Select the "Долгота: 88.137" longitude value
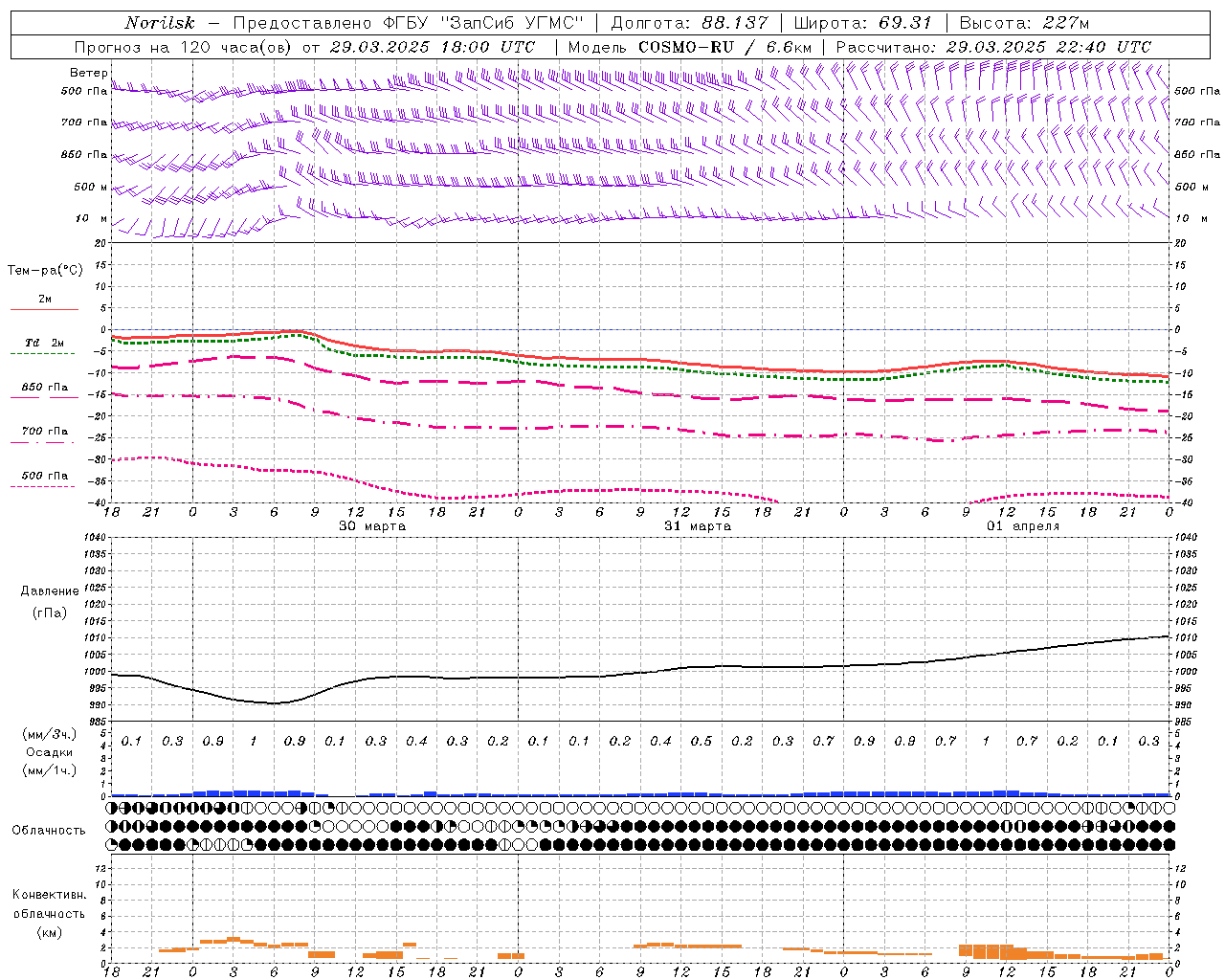 pos(689,23)
